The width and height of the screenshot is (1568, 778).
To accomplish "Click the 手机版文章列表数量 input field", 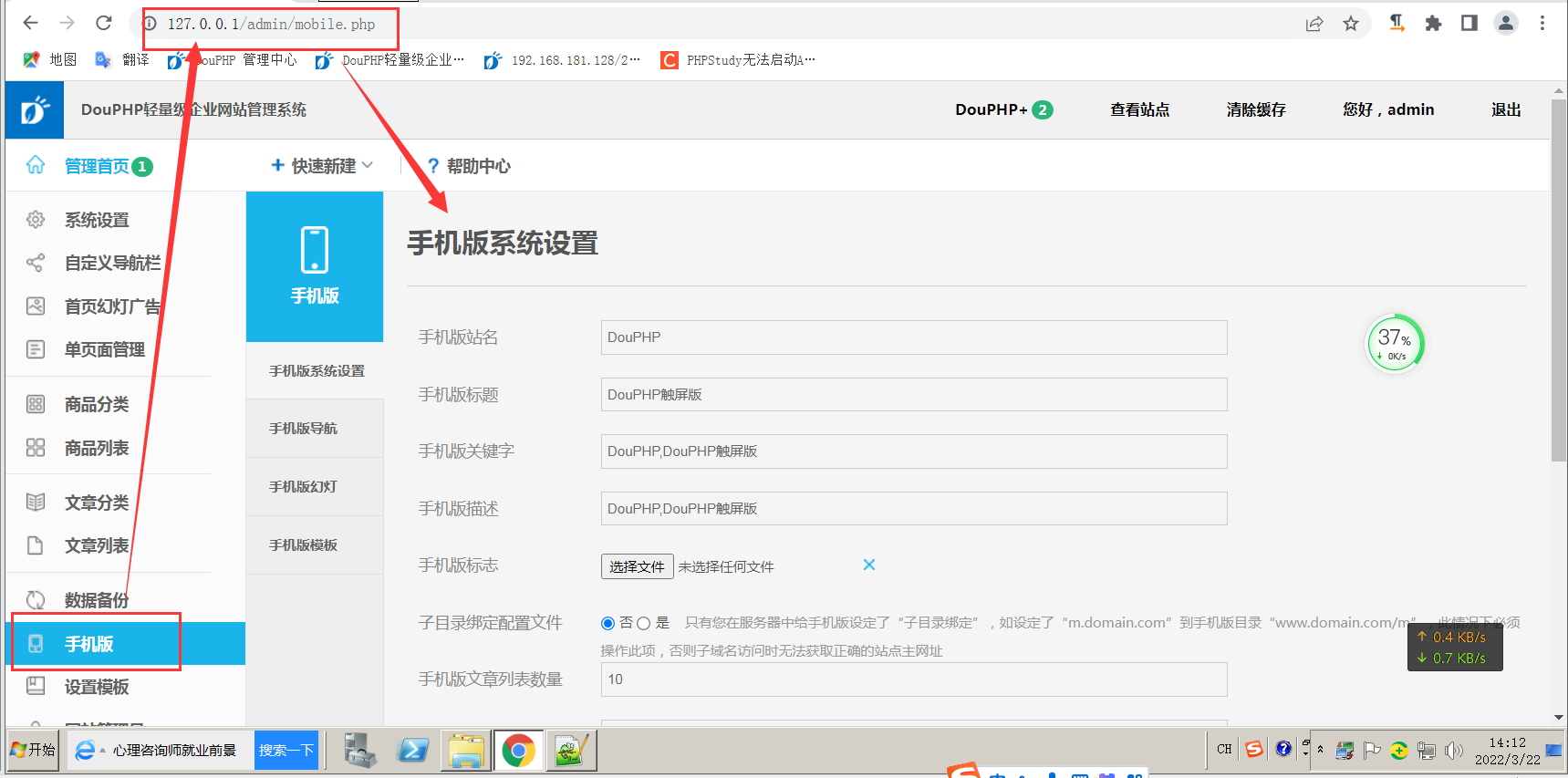I will coord(914,679).
